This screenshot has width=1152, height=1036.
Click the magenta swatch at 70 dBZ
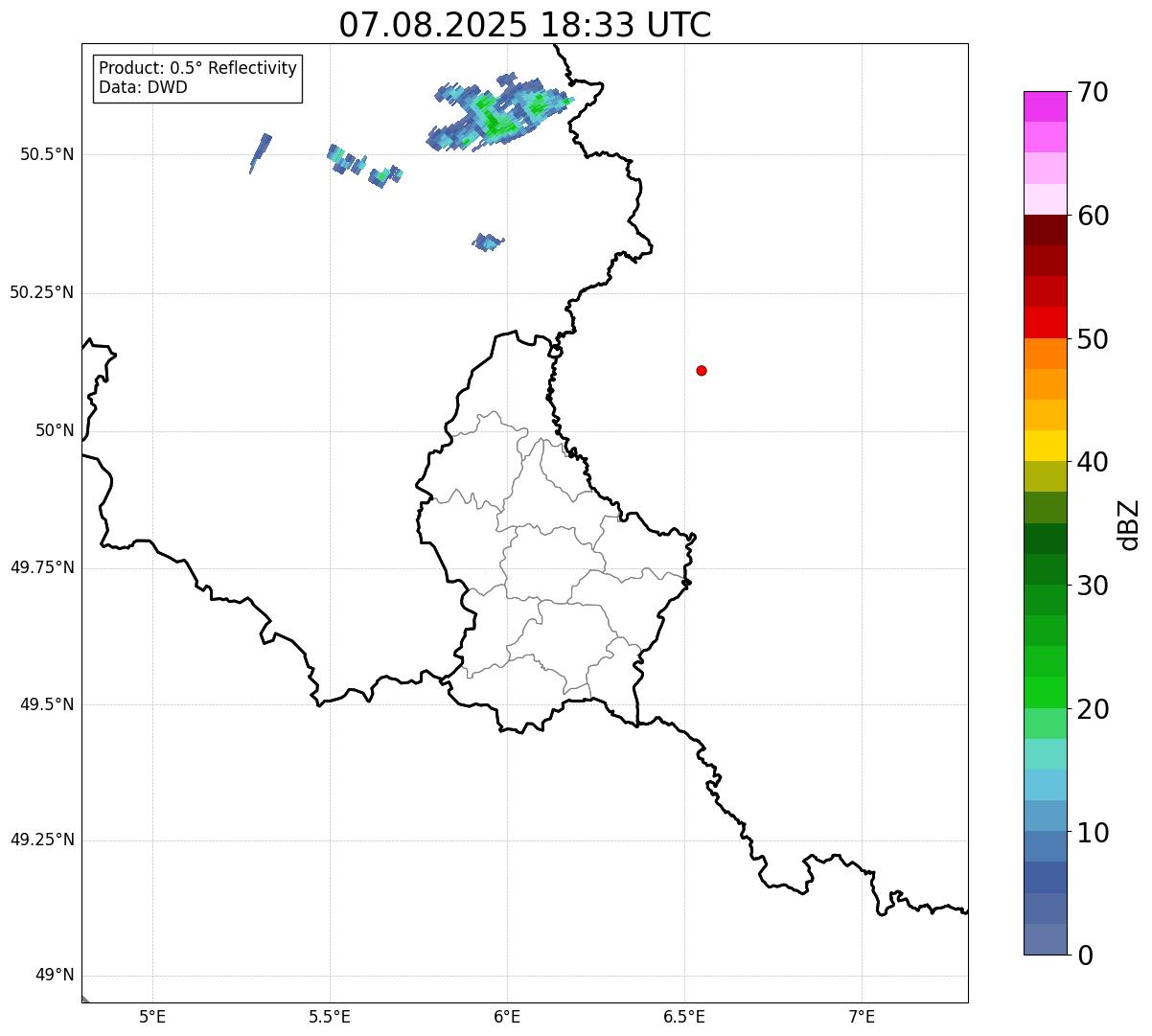pyautogui.click(x=1045, y=106)
